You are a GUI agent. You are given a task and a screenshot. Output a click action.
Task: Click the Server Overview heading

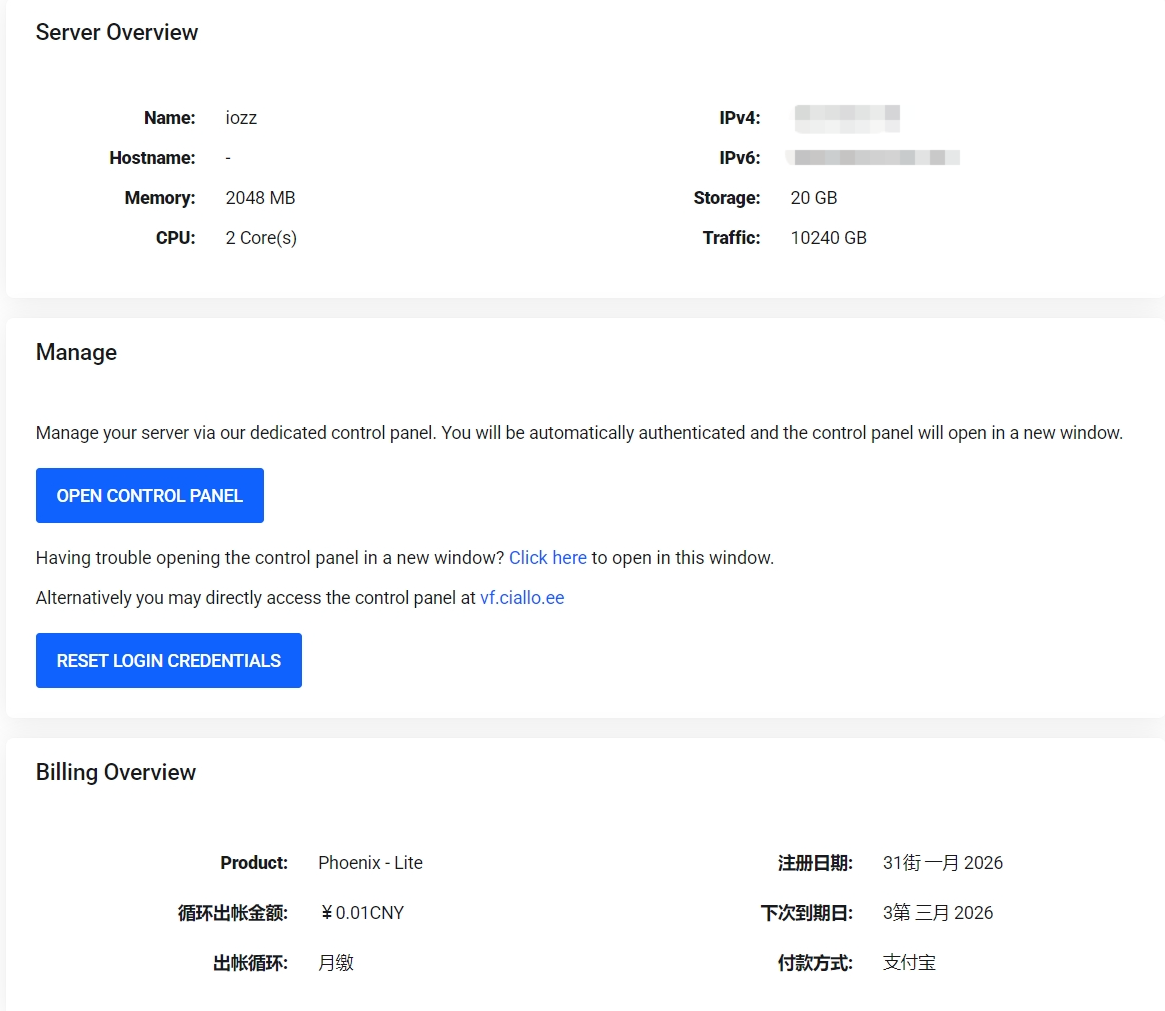tap(117, 32)
